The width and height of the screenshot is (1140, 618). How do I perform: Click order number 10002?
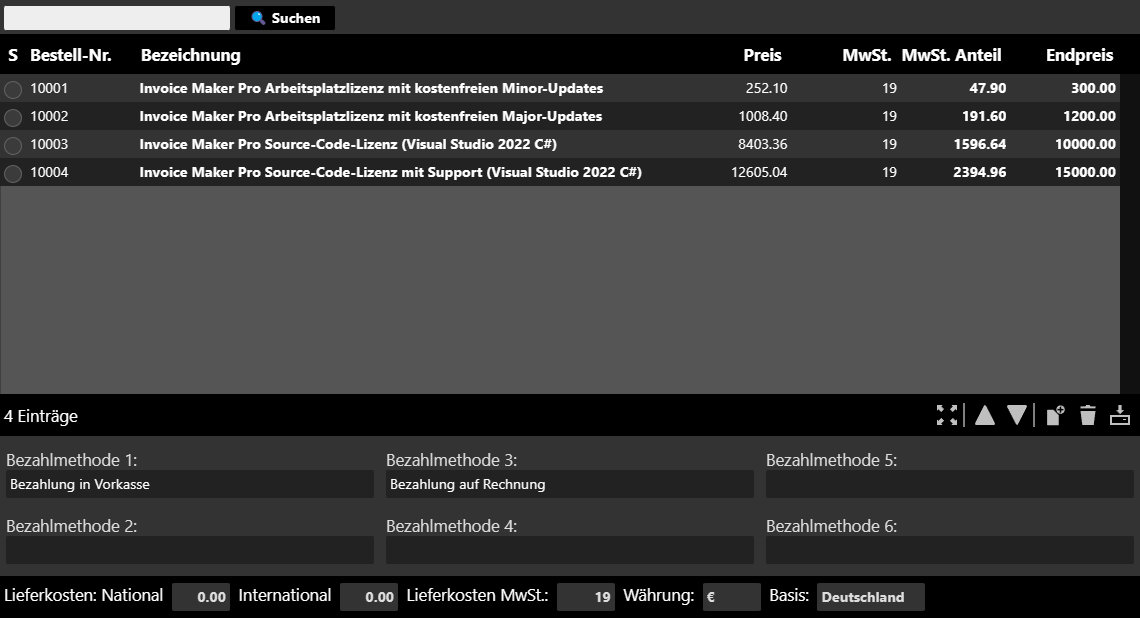tap(49, 116)
